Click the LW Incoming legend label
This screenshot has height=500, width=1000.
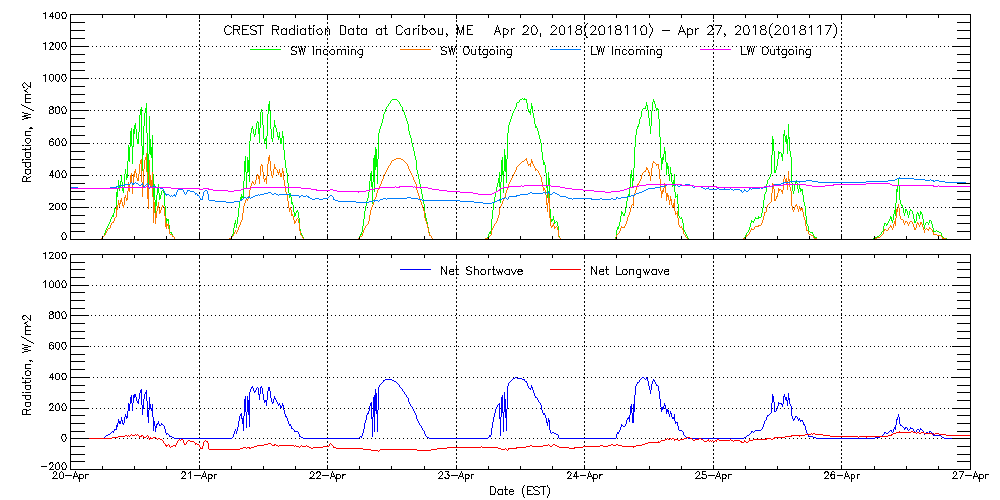626,51
